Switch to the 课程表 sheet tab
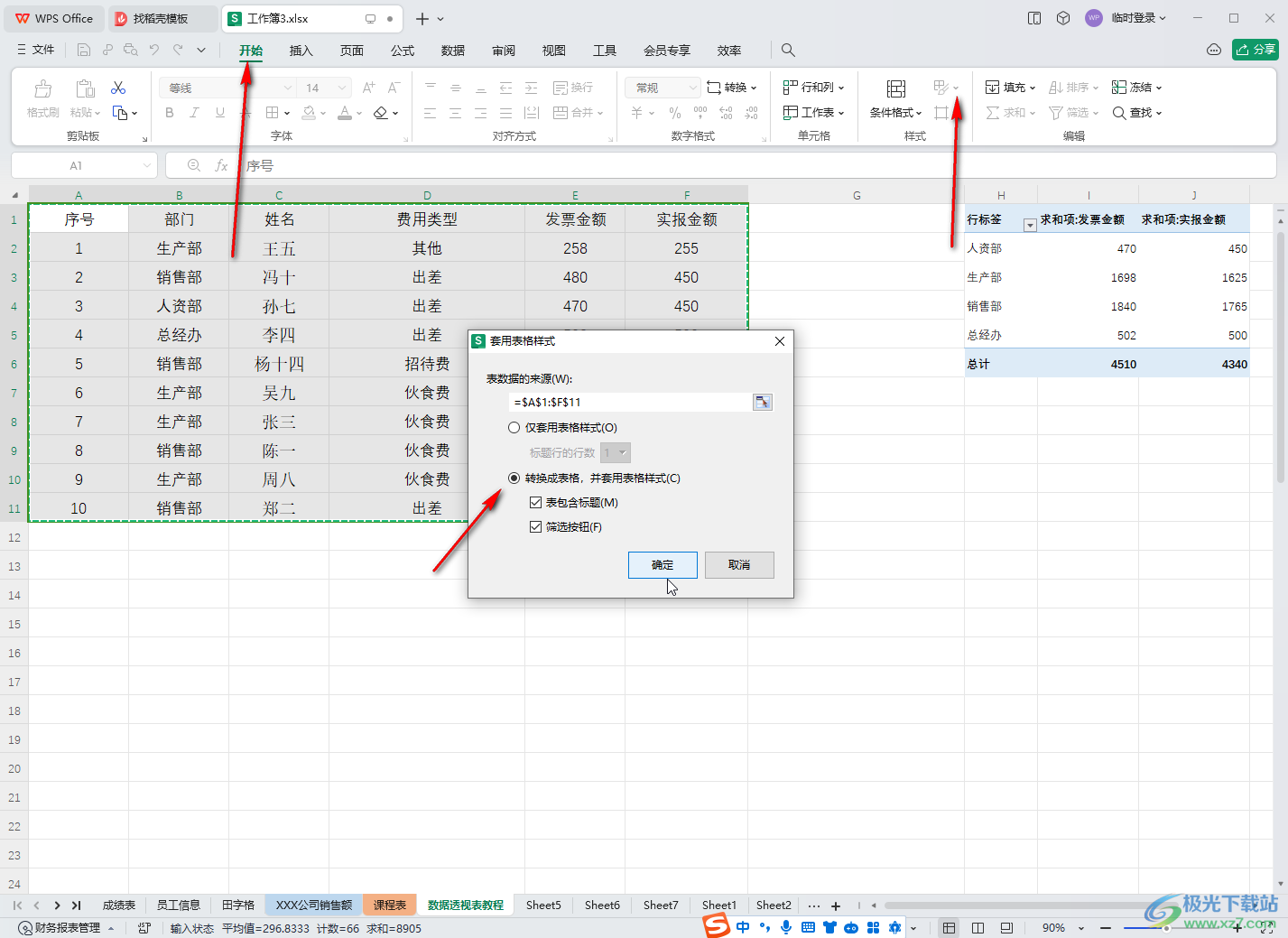 (x=390, y=905)
